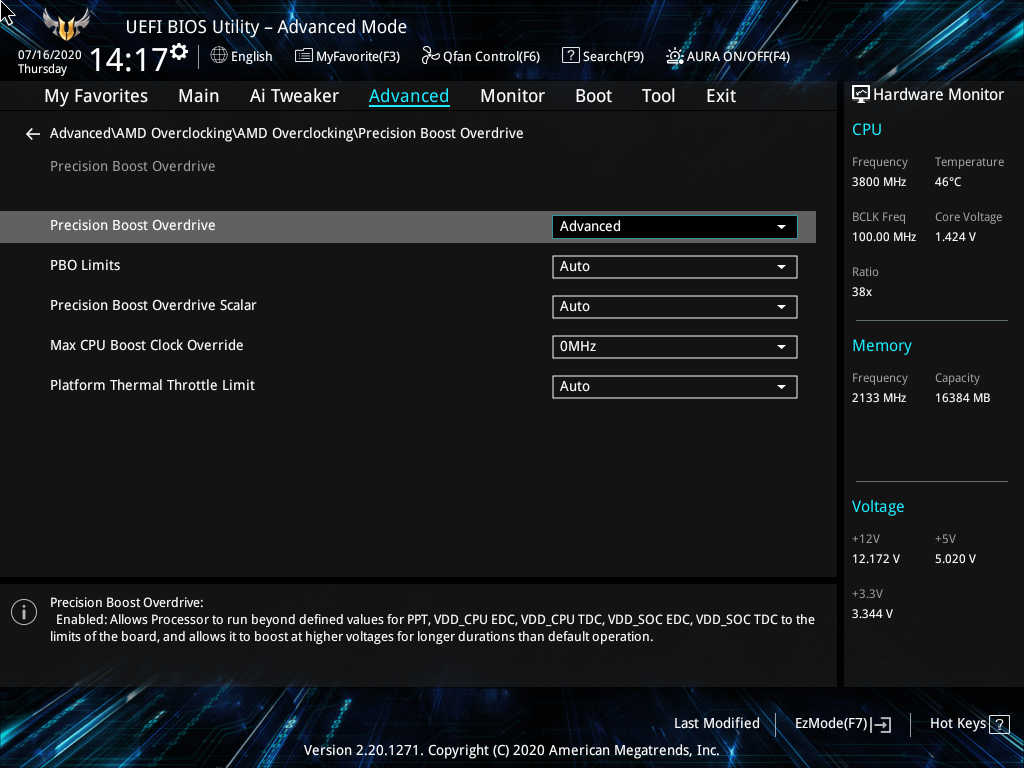1024x768 pixels.
Task: Click BCLK Freq 100.00 MHz value
Action: coord(884,237)
